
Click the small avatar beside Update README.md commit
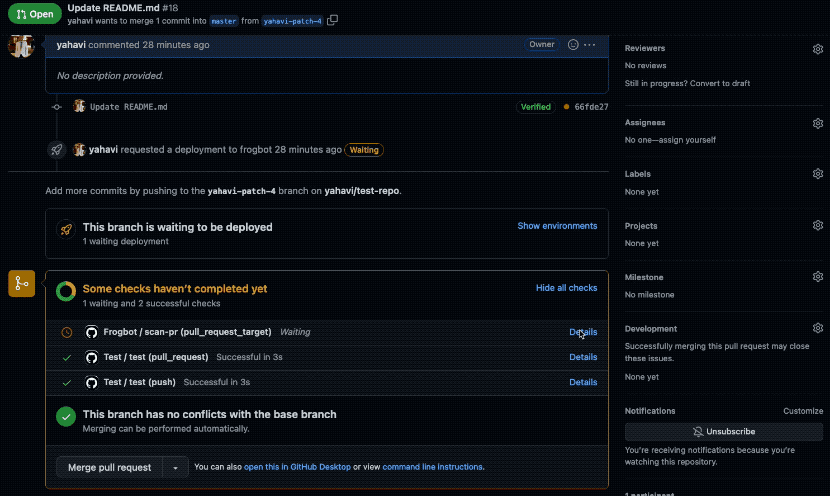coord(79,106)
